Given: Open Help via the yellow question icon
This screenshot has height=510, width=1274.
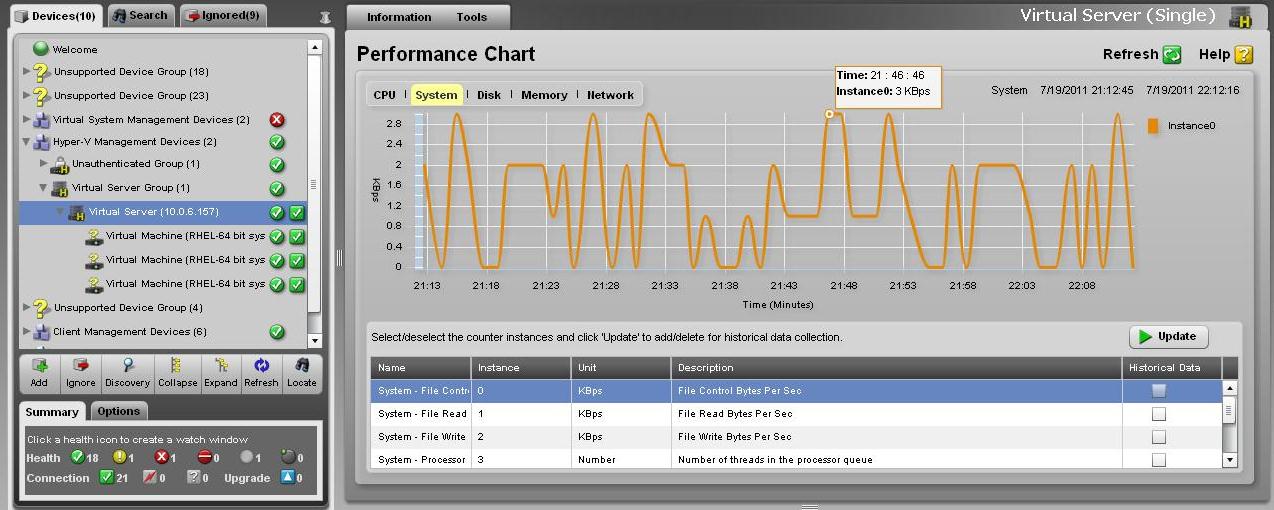Looking at the screenshot, I should click(x=1243, y=55).
